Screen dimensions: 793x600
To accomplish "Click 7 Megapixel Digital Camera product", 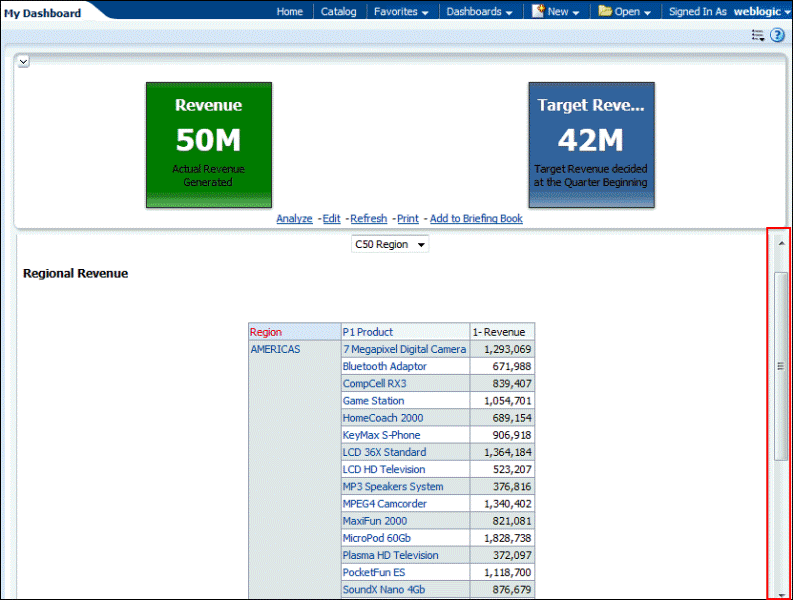I will (x=404, y=349).
